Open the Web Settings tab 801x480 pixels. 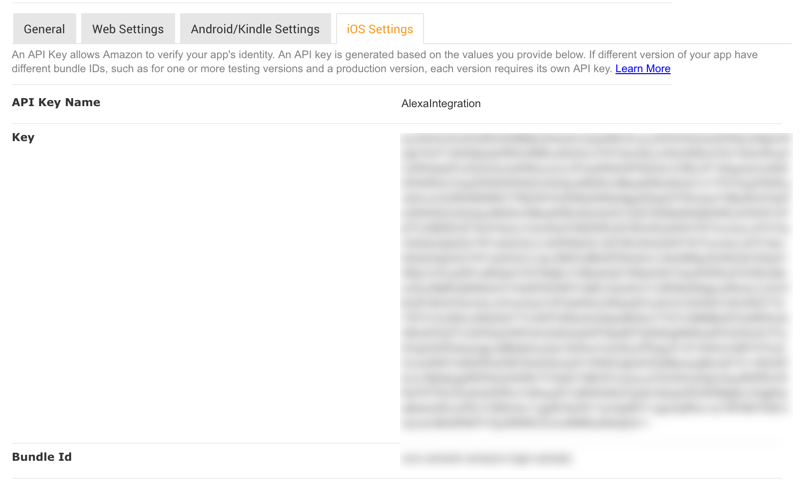[x=128, y=29]
